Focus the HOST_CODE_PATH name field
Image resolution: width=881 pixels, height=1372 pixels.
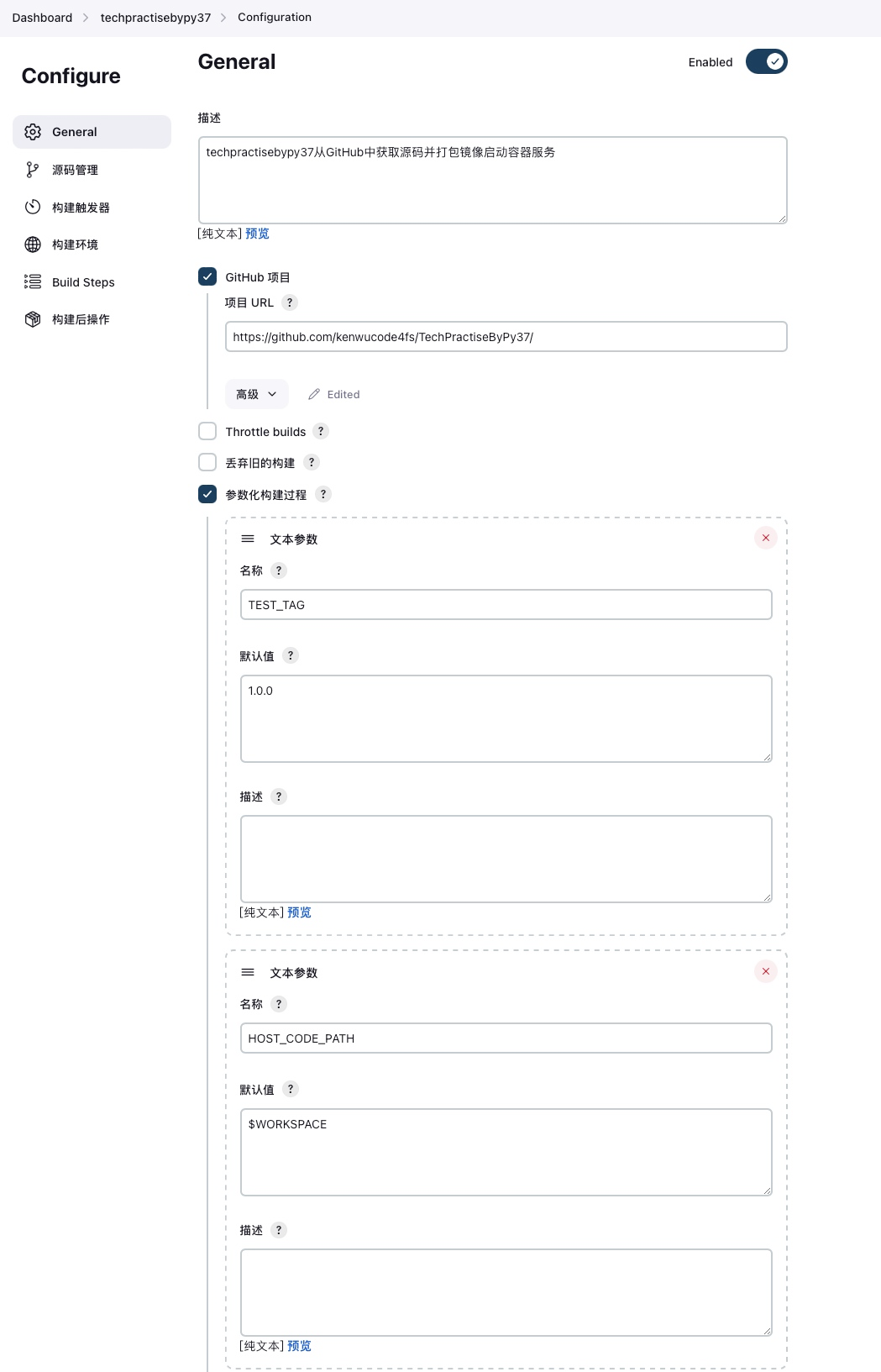click(506, 1038)
